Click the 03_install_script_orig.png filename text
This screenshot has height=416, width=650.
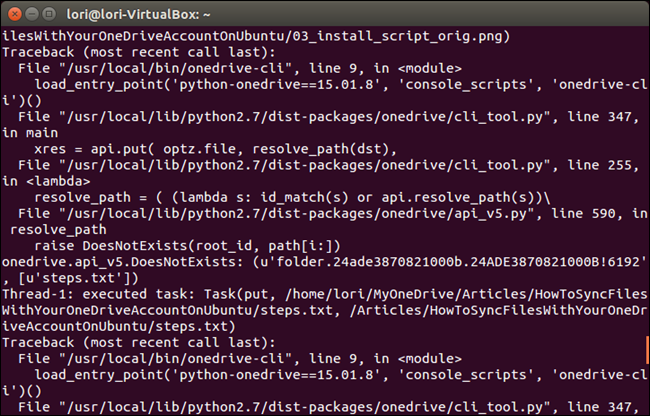[387, 36]
